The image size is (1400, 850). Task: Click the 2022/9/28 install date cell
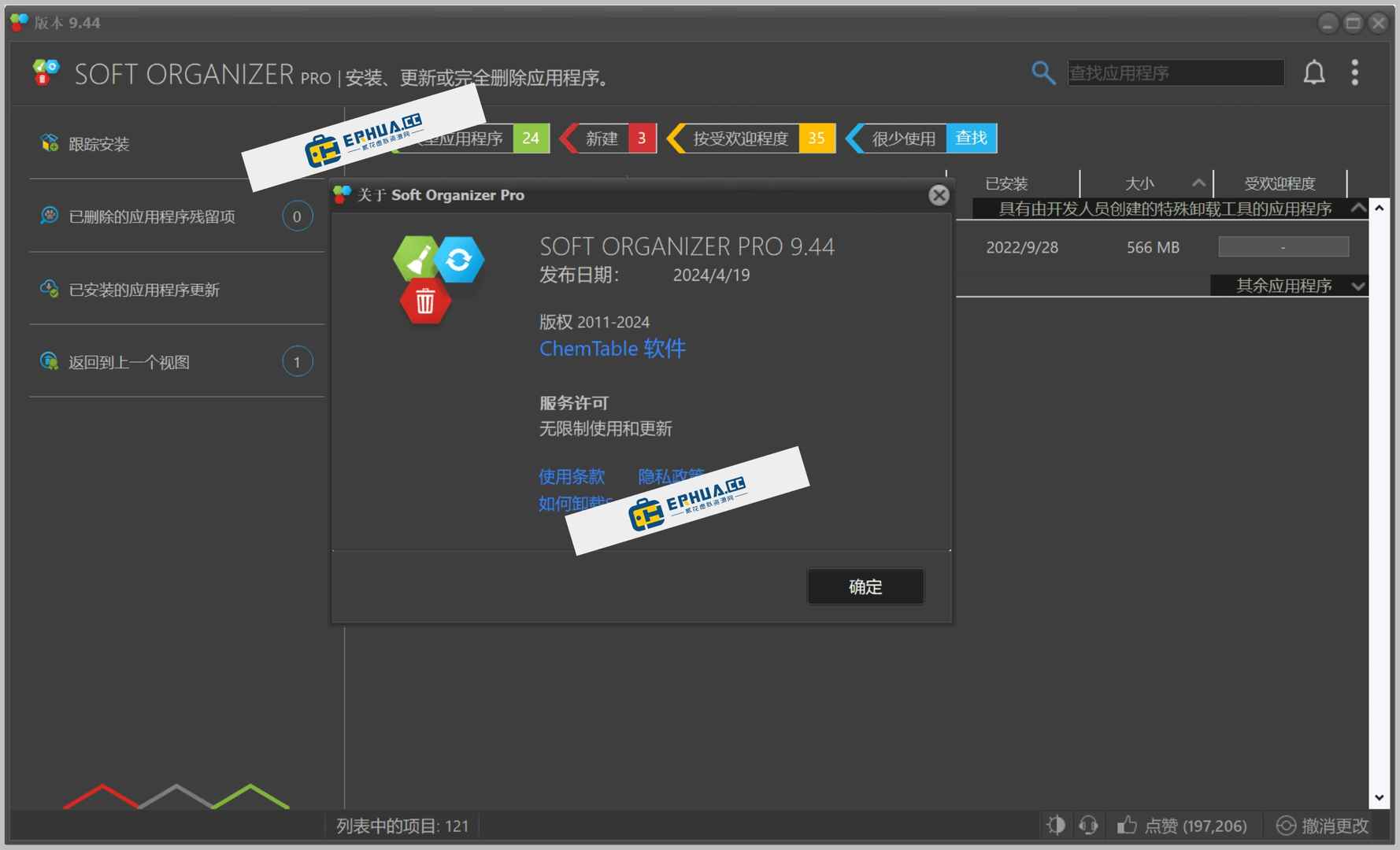coord(1022,247)
